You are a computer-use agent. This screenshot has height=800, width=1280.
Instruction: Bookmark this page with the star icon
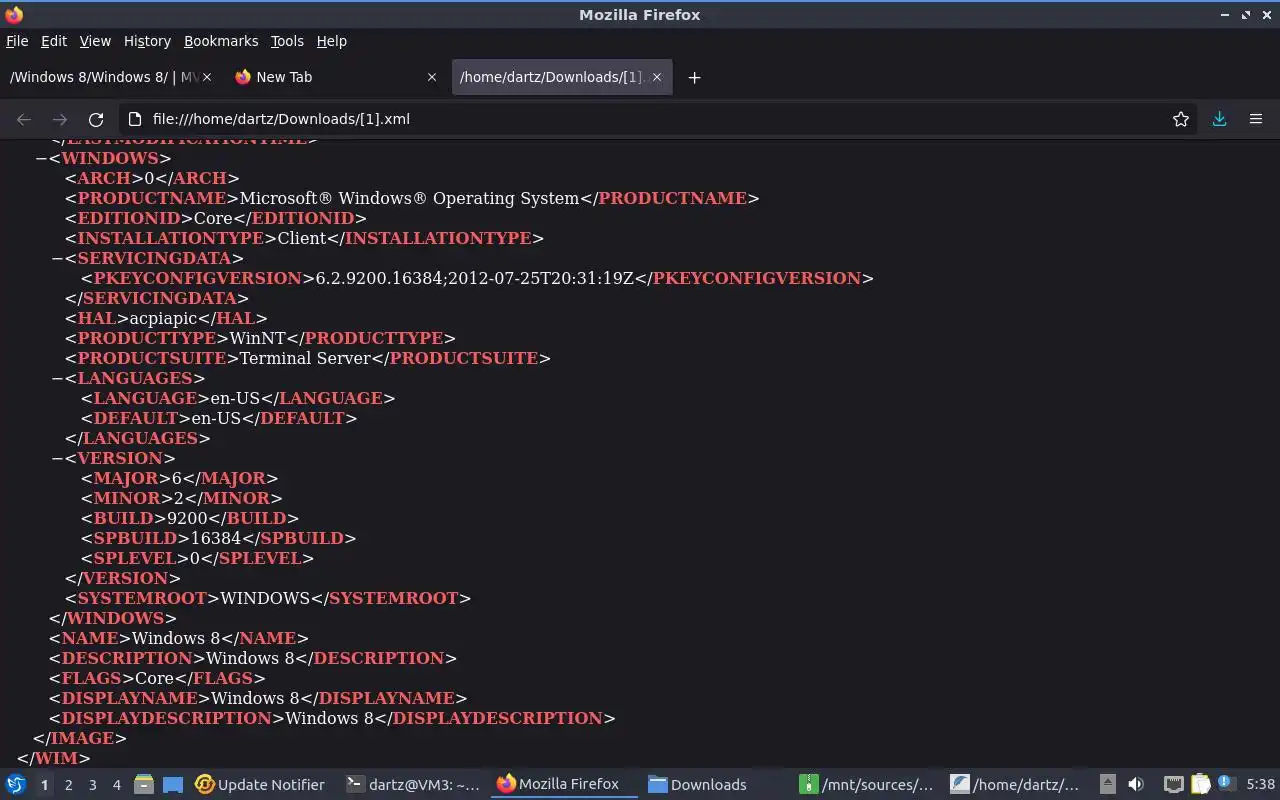tap(1181, 119)
